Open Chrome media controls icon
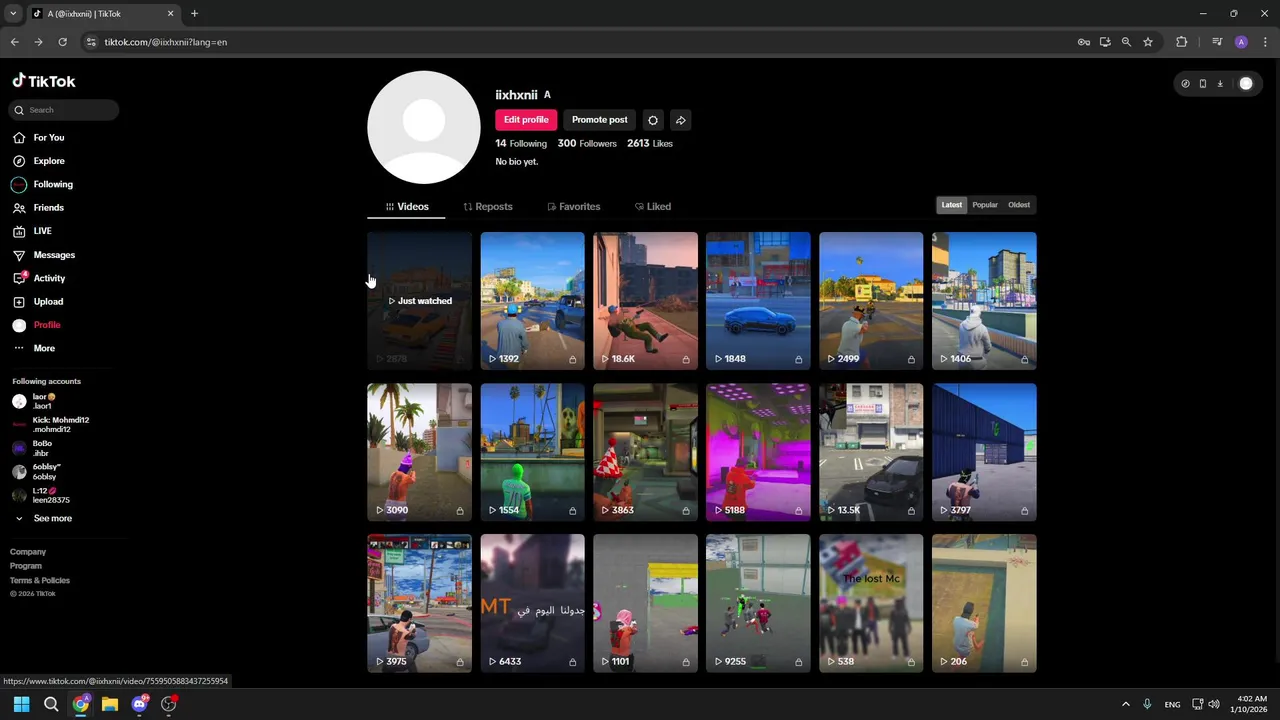This screenshot has width=1280, height=720. pyautogui.click(x=1217, y=42)
